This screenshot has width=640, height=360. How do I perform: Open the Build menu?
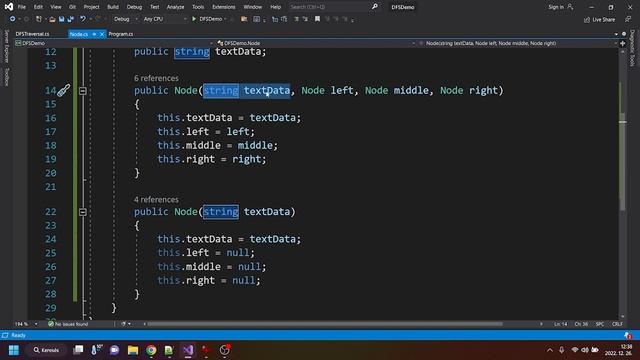(113, 7)
